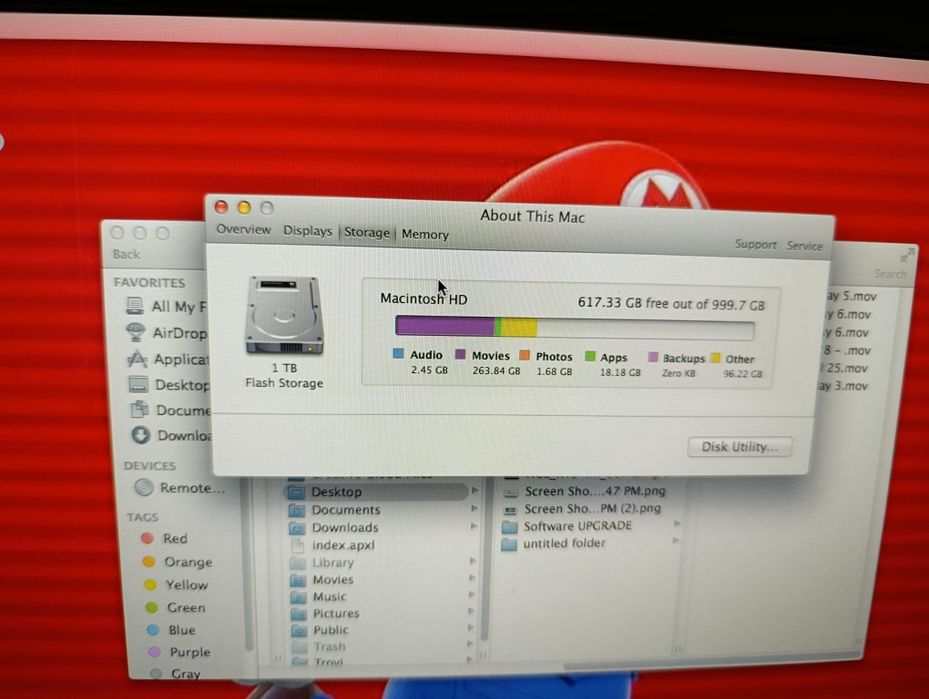Image resolution: width=929 pixels, height=699 pixels.
Task: Expand the Library folder arrow
Action: click(472, 560)
